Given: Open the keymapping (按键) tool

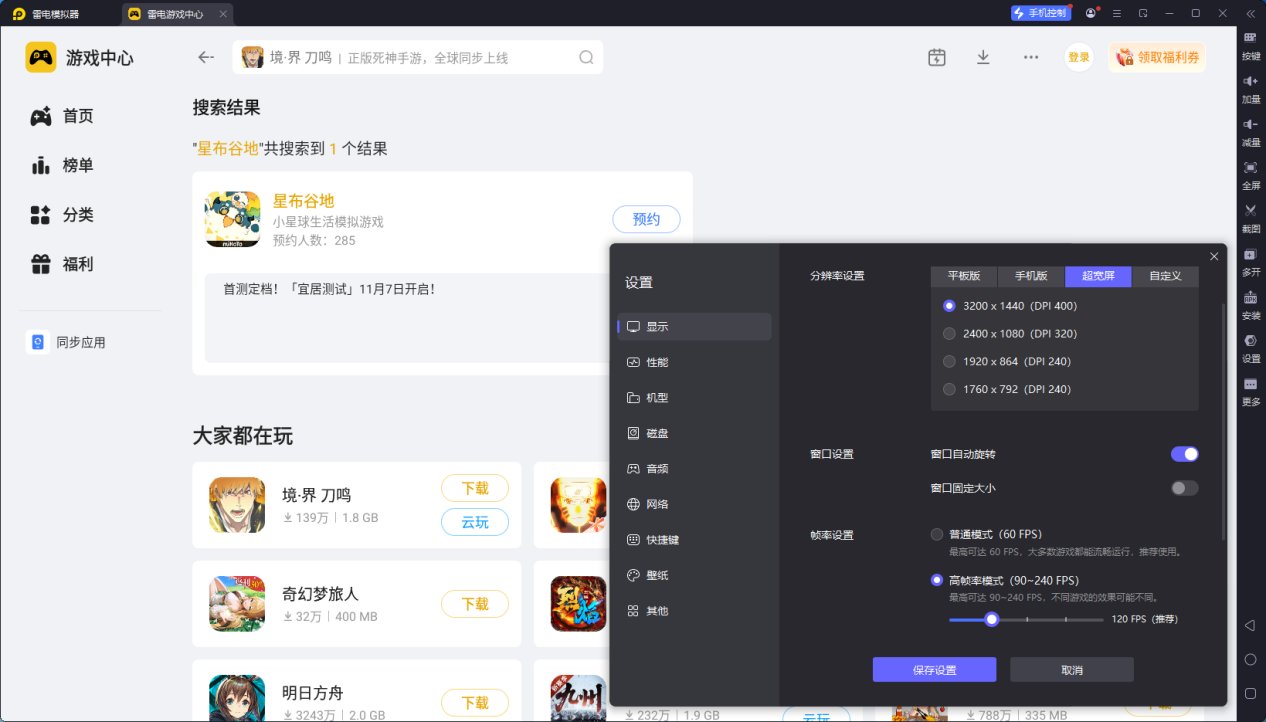Looking at the screenshot, I should (1250, 38).
